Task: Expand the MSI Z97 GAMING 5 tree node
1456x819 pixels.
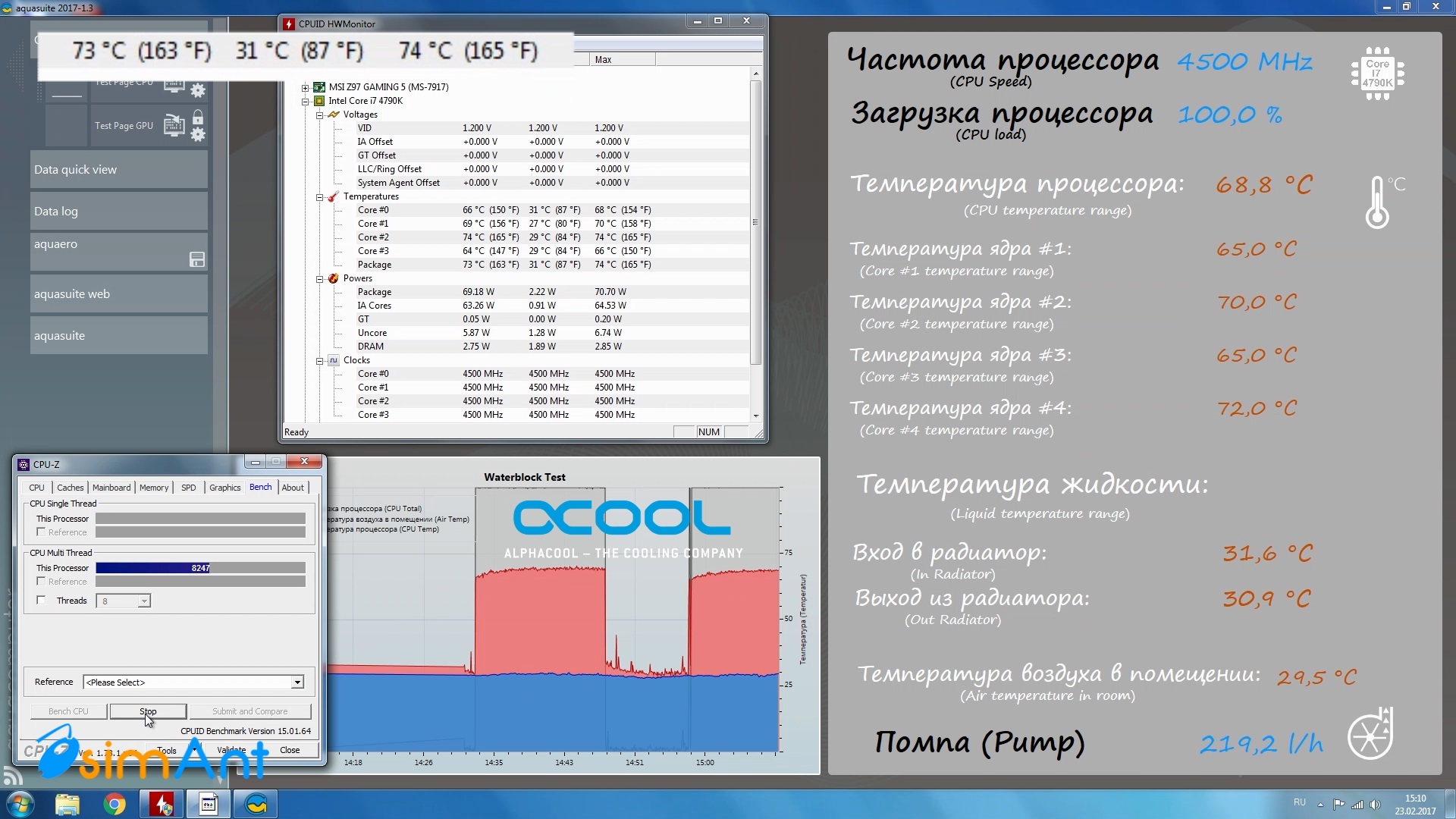Action: click(x=305, y=87)
